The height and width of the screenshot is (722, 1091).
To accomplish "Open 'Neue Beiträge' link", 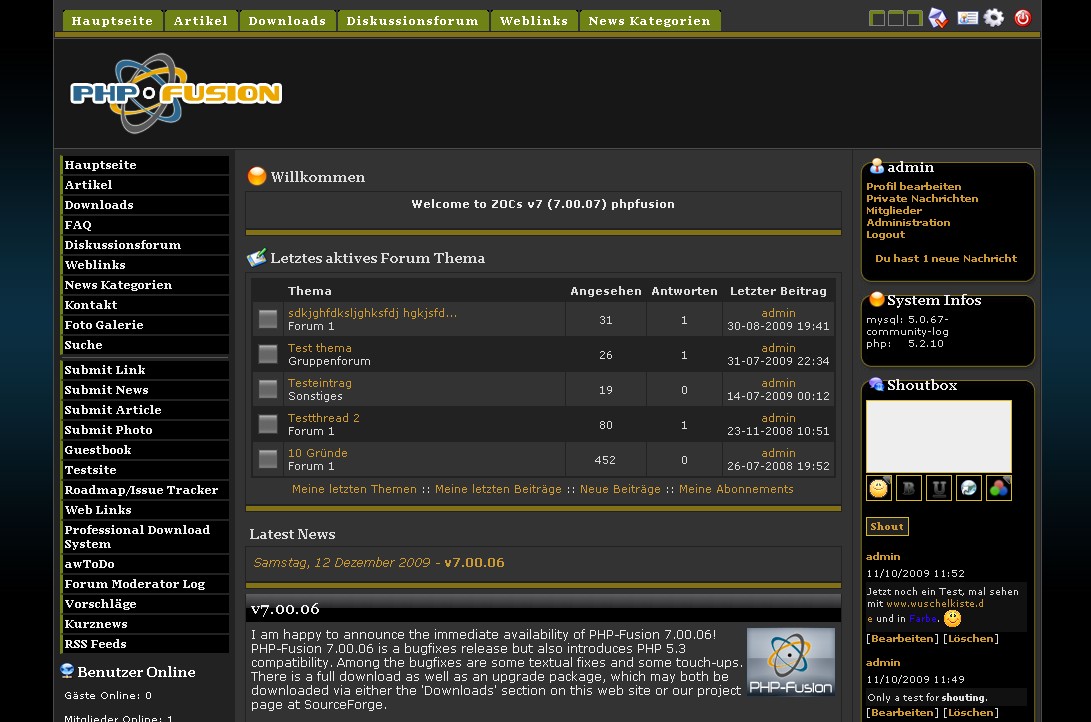I will 620,489.
